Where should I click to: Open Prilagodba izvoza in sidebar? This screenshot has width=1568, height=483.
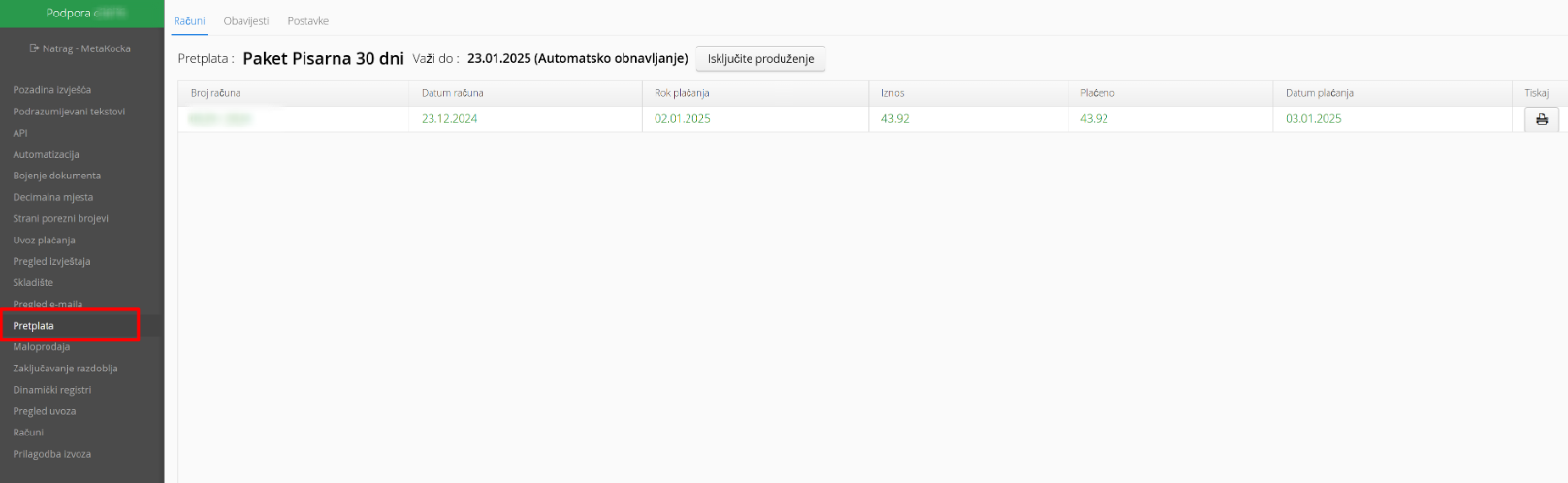(x=52, y=454)
